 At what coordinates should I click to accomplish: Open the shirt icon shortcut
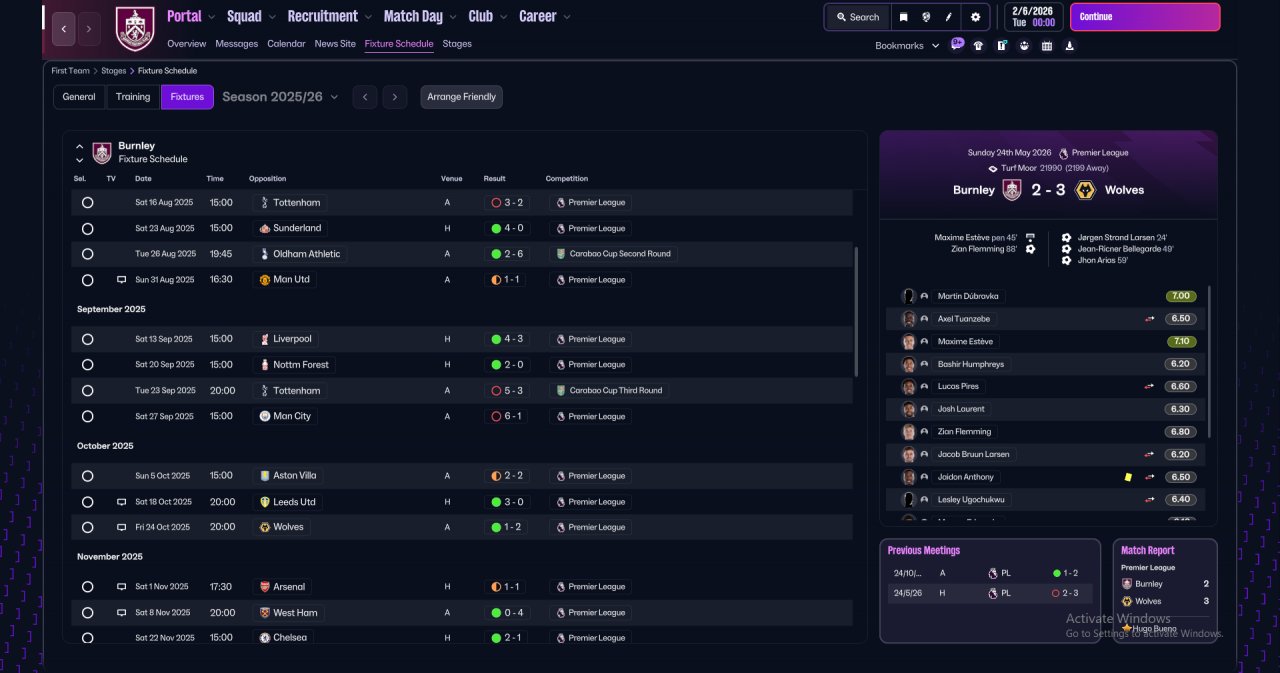(978, 45)
